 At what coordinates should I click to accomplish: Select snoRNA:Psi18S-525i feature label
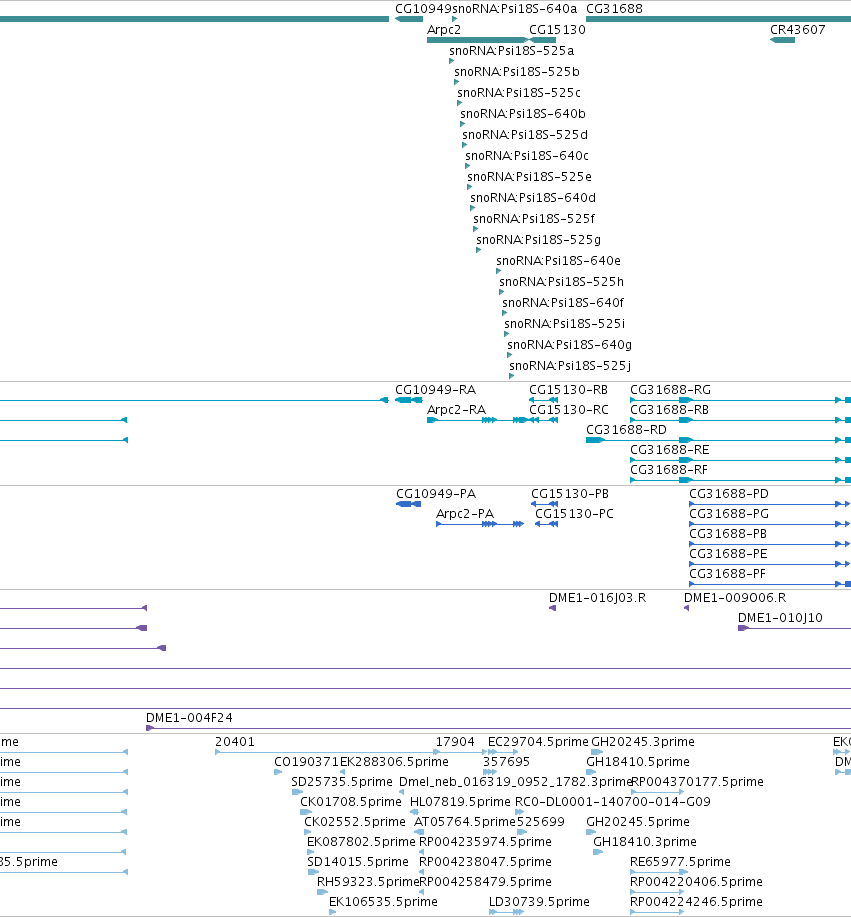click(x=565, y=325)
